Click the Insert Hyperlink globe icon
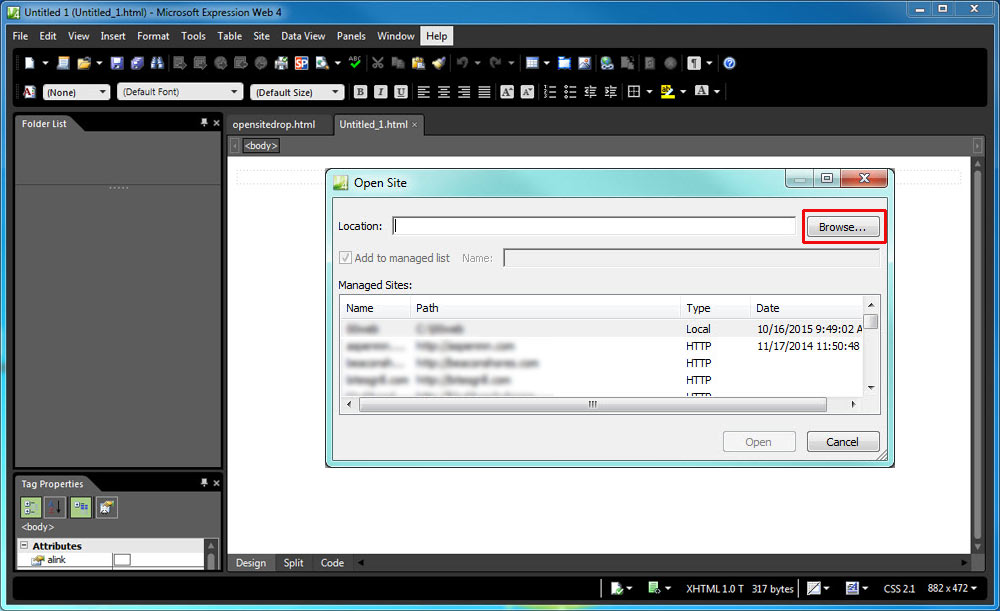This screenshot has width=1000, height=611. (x=607, y=63)
